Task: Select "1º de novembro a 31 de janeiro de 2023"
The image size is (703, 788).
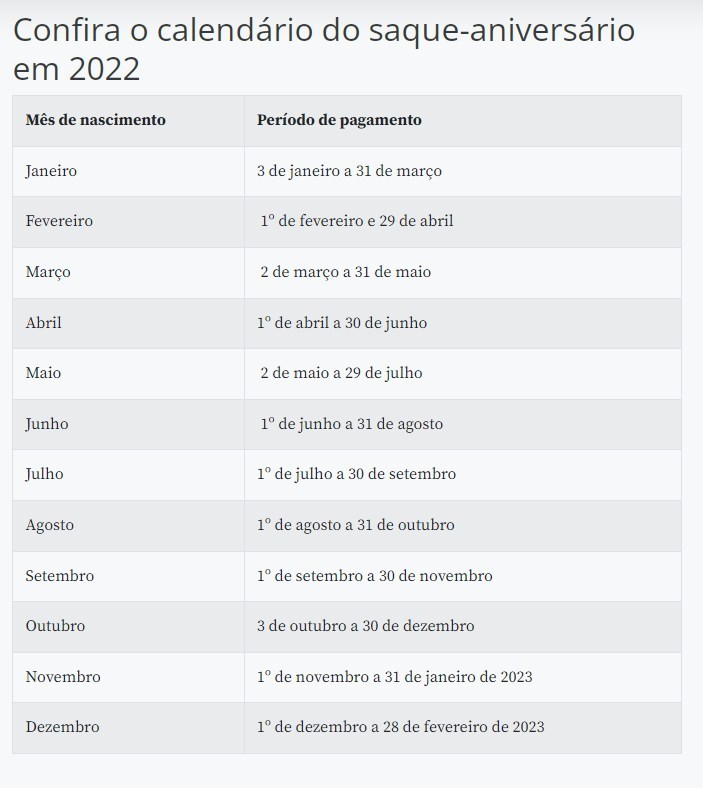Action: click(x=394, y=677)
